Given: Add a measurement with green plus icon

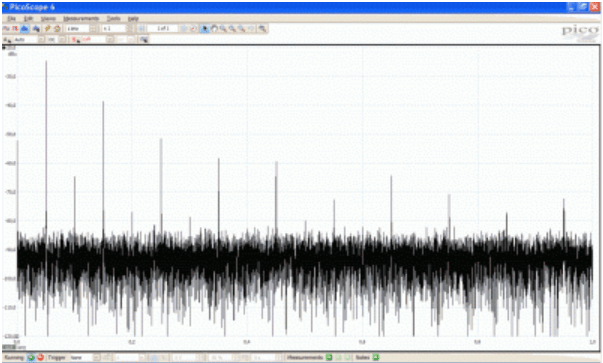Looking at the screenshot, I should 329,358.
